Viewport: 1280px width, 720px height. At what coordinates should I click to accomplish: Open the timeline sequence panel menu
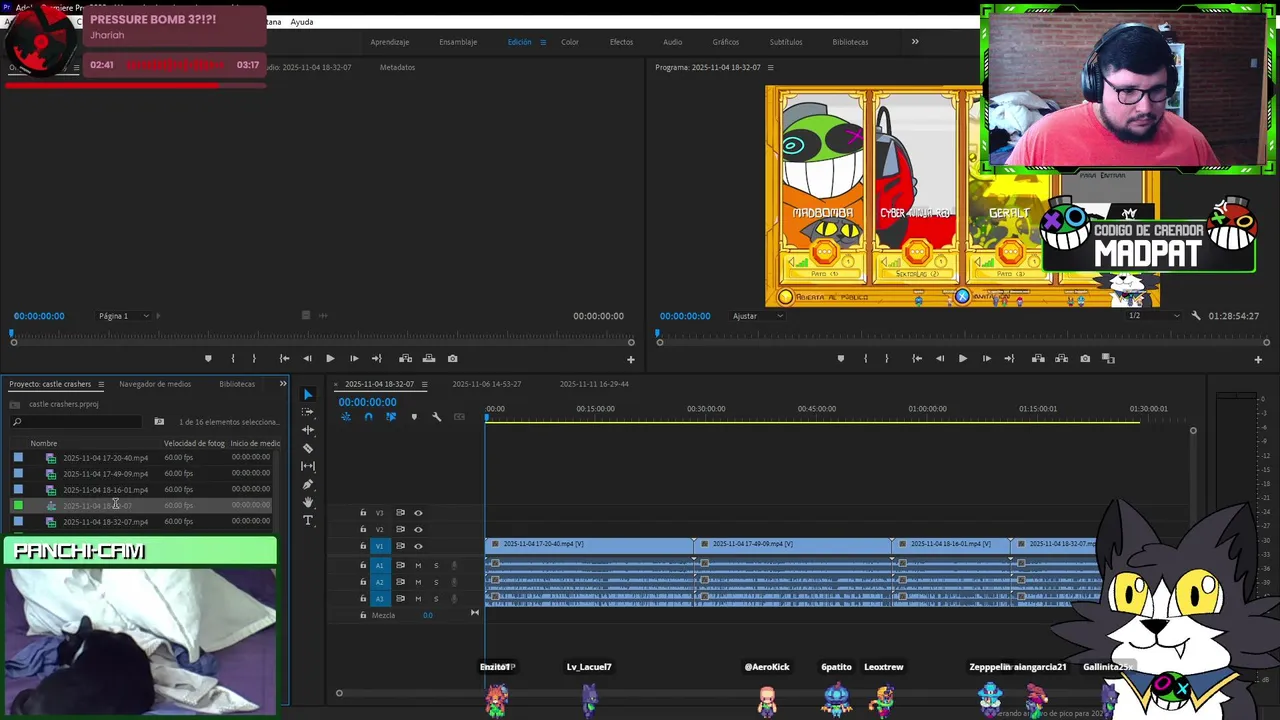coord(424,384)
